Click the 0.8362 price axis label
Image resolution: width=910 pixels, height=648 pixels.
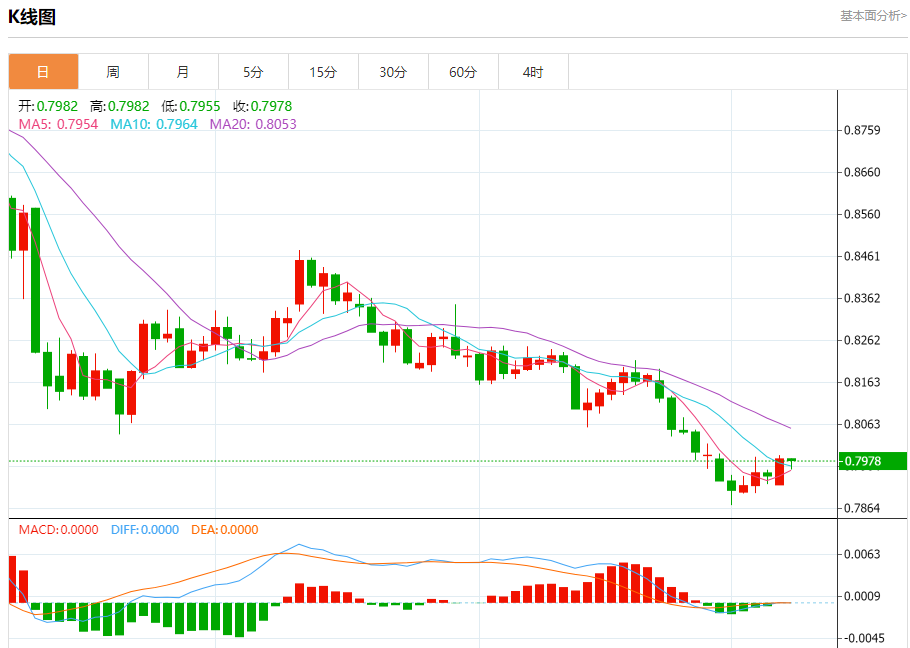862,298
